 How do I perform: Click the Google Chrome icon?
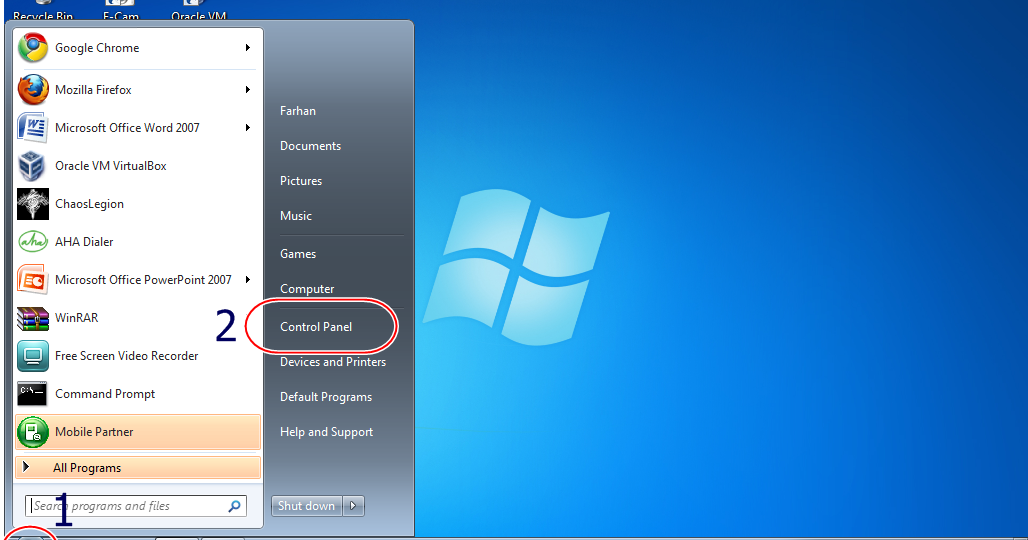(x=33, y=48)
